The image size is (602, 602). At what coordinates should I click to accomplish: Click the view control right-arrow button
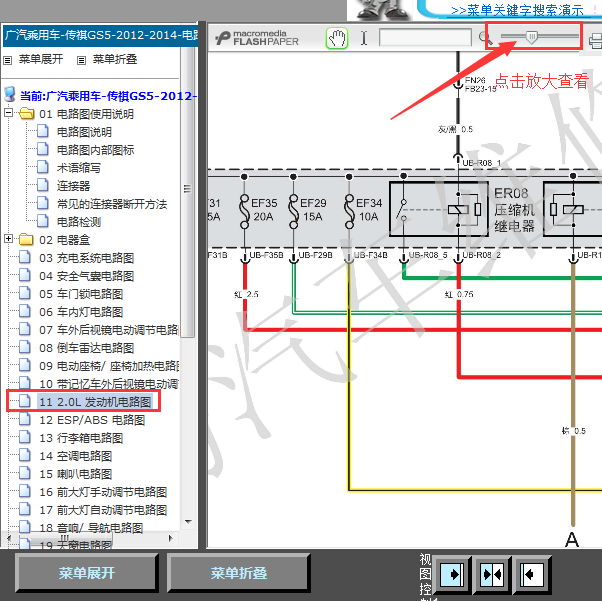(453, 574)
